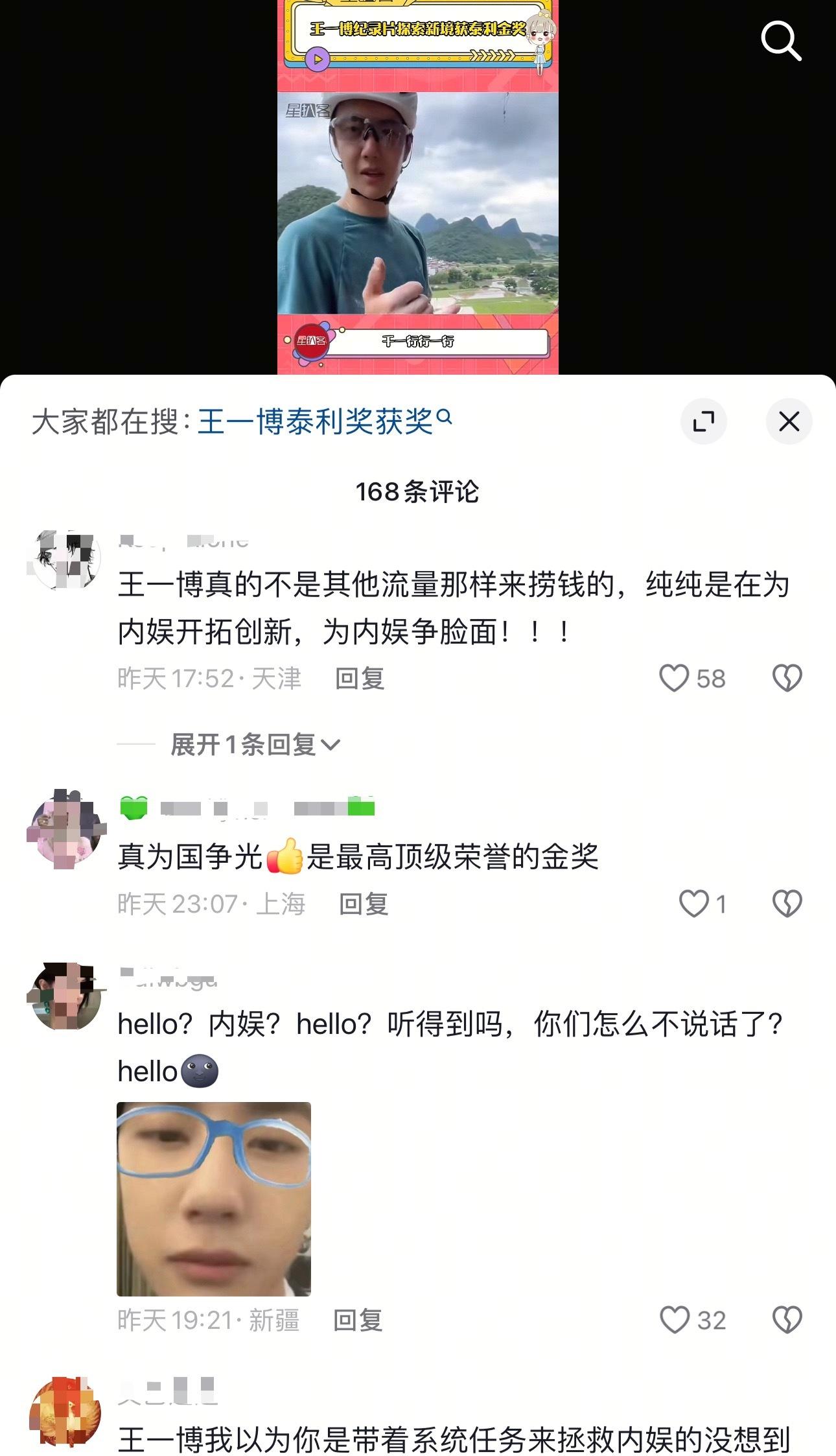Viewport: 836px width, 1456px height.
Task: Open the 新疆 commenter's avatar
Action: [x=65, y=996]
